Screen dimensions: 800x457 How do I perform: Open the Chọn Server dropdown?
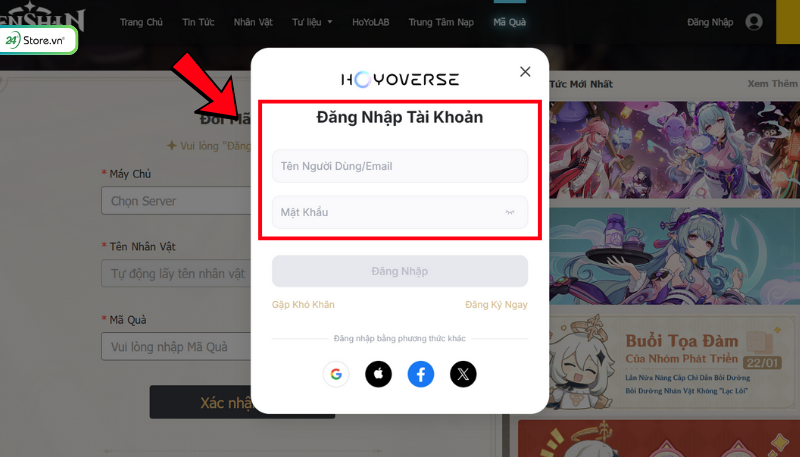click(177, 200)
